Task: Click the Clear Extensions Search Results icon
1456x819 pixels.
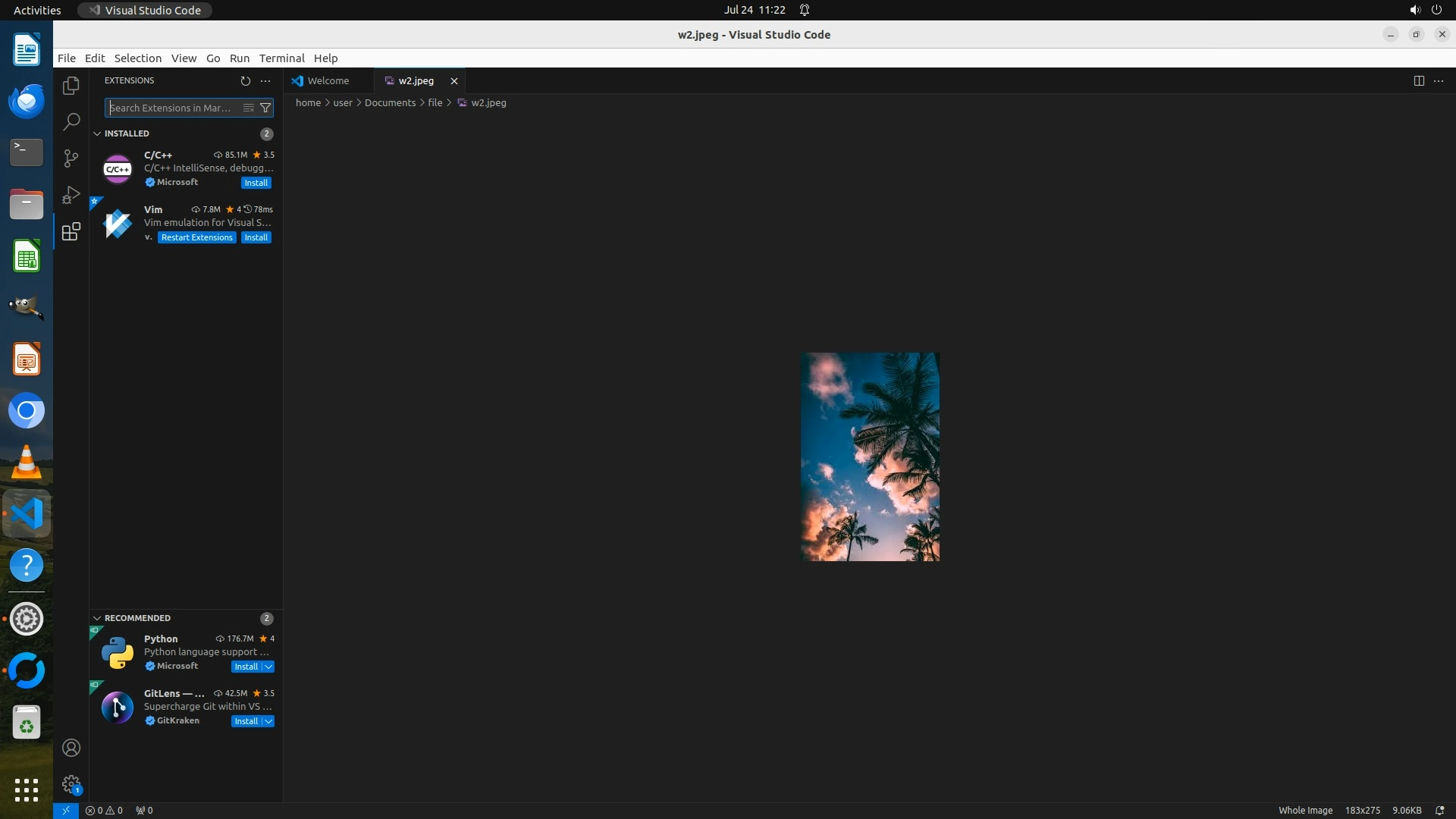Action: click(248, 108)
